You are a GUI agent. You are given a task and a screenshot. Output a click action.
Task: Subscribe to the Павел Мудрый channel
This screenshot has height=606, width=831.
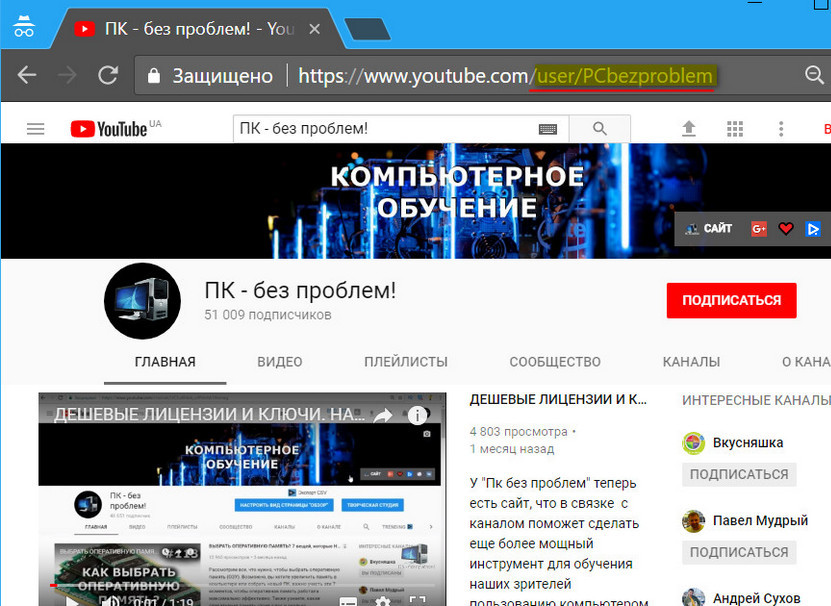click(739, 552)
